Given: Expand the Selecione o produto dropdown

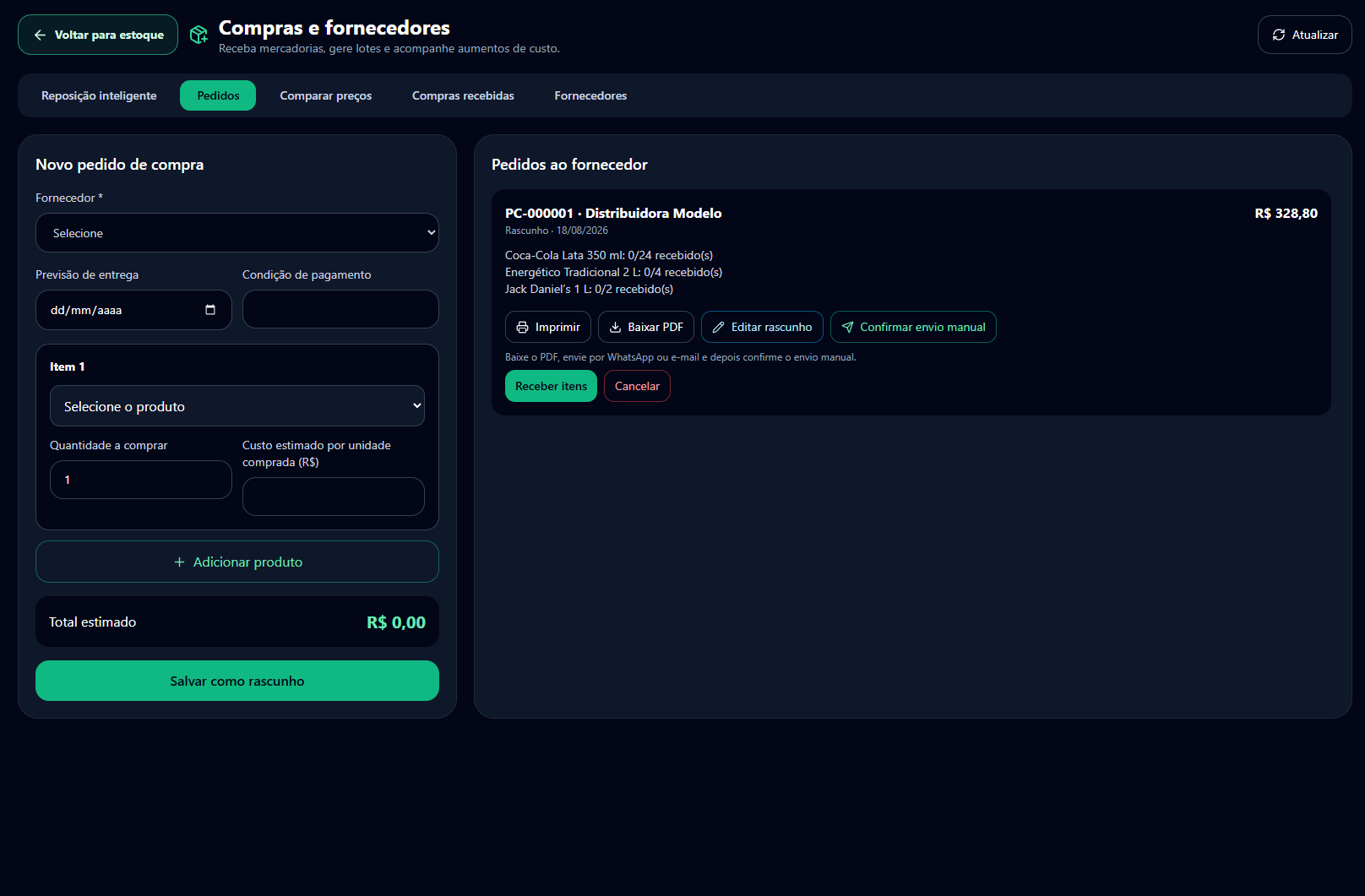Looking at the screenshot, I should click(237, 406).
